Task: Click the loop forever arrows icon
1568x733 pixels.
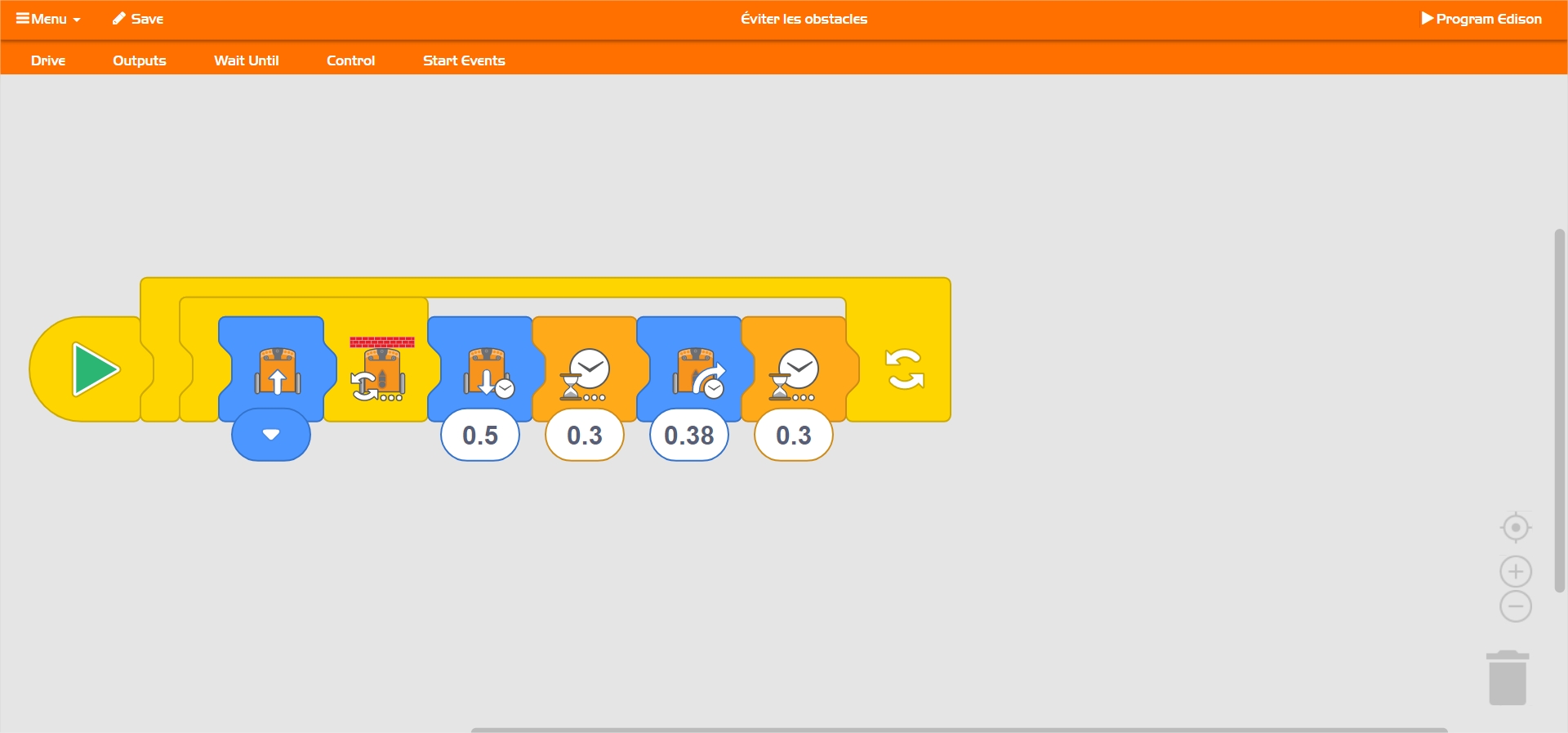Action: [904, 369]
